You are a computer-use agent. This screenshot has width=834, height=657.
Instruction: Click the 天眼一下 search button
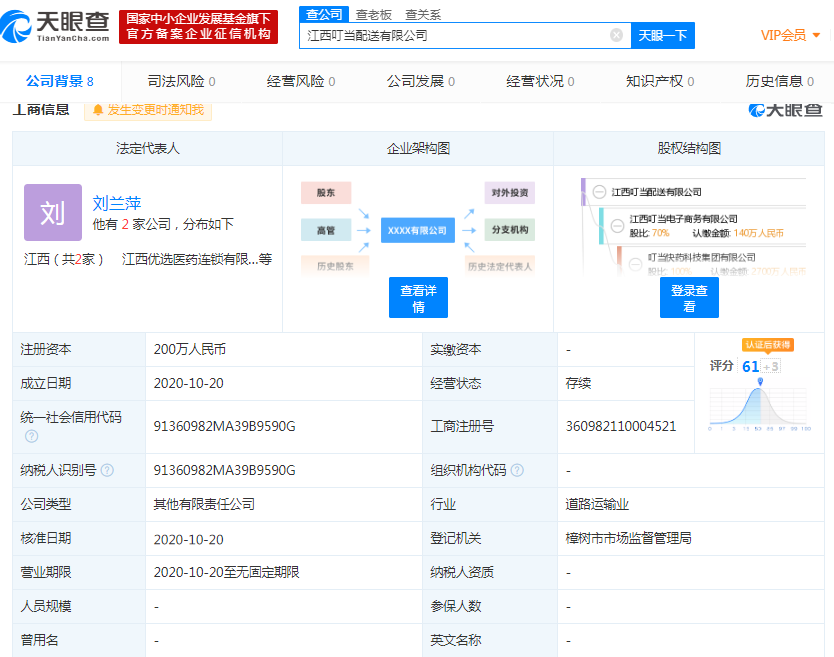[663, 36]
